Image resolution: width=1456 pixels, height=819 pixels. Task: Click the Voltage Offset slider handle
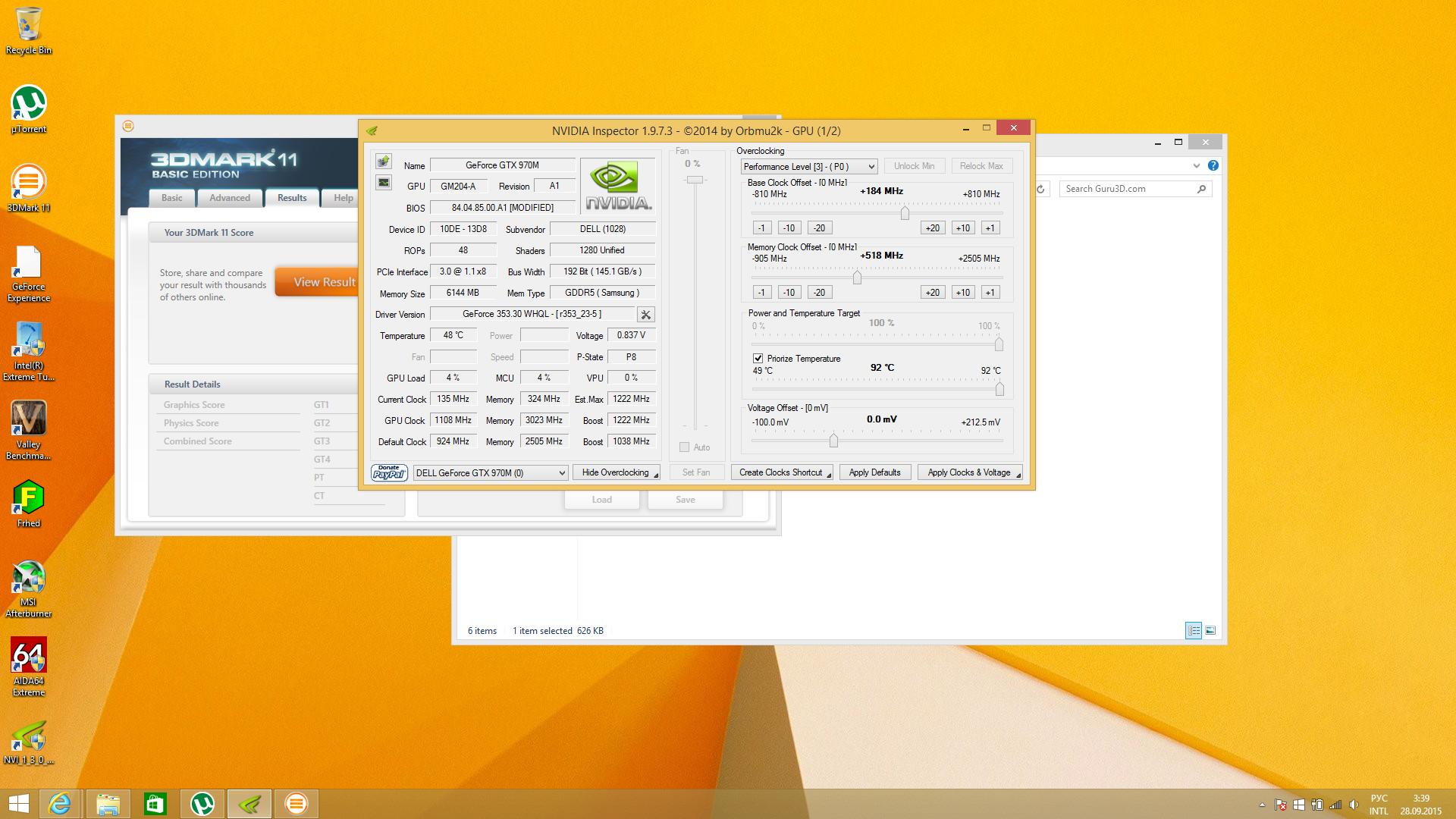(x=833, y=441)
